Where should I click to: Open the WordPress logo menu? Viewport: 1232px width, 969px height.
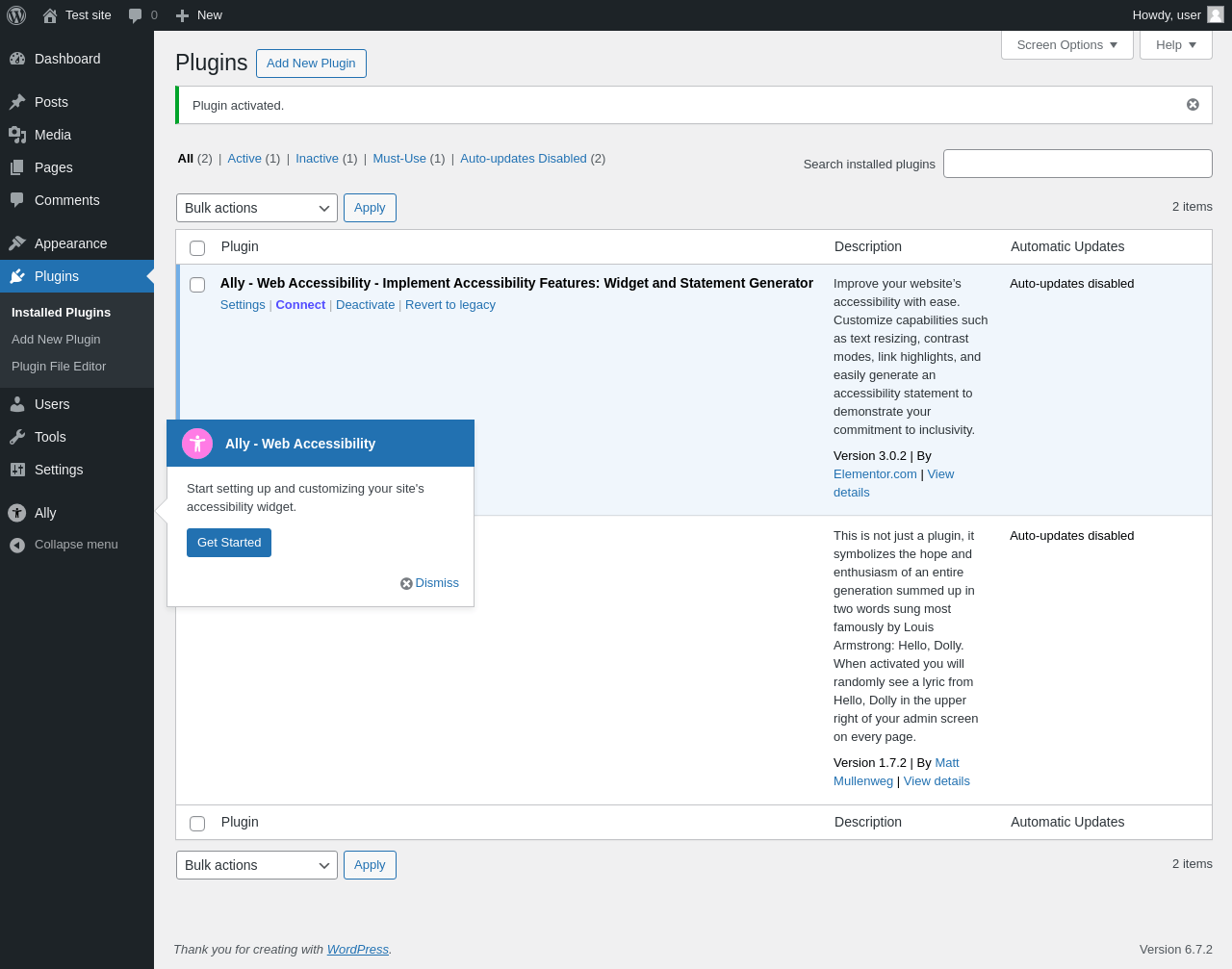click(x=16, y=15)
